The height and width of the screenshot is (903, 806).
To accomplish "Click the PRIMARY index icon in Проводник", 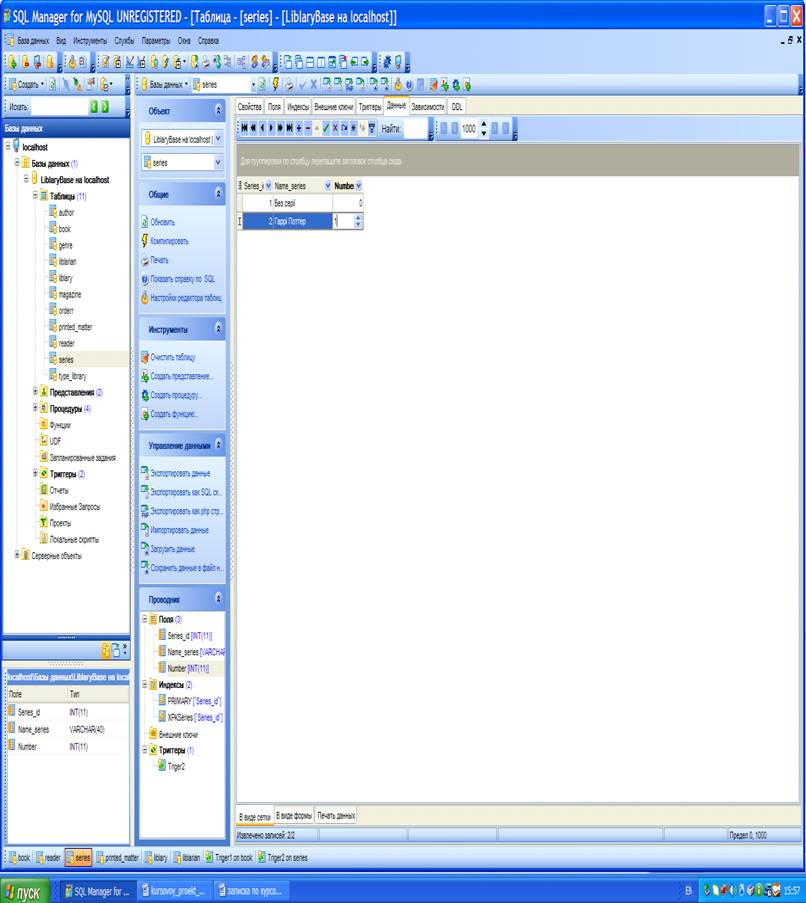I will coord(162,700).
